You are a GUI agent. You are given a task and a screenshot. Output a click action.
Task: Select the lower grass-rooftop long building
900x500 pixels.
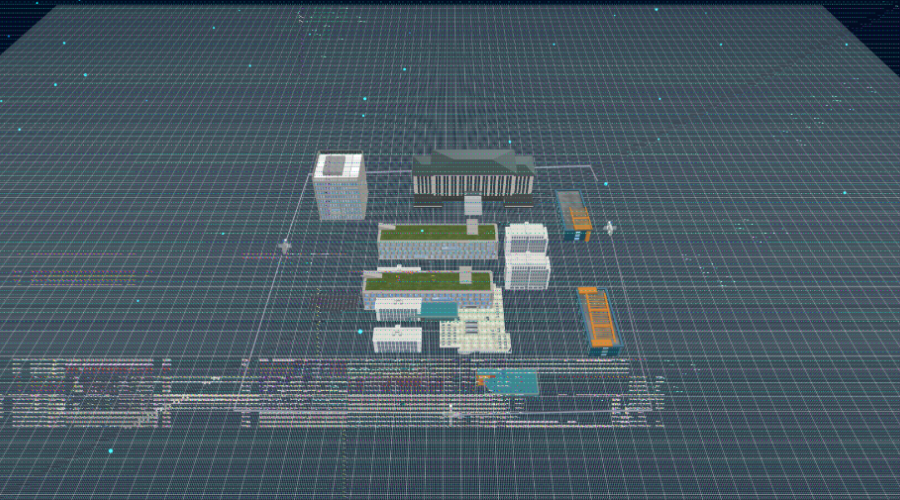tap(428, 289)
